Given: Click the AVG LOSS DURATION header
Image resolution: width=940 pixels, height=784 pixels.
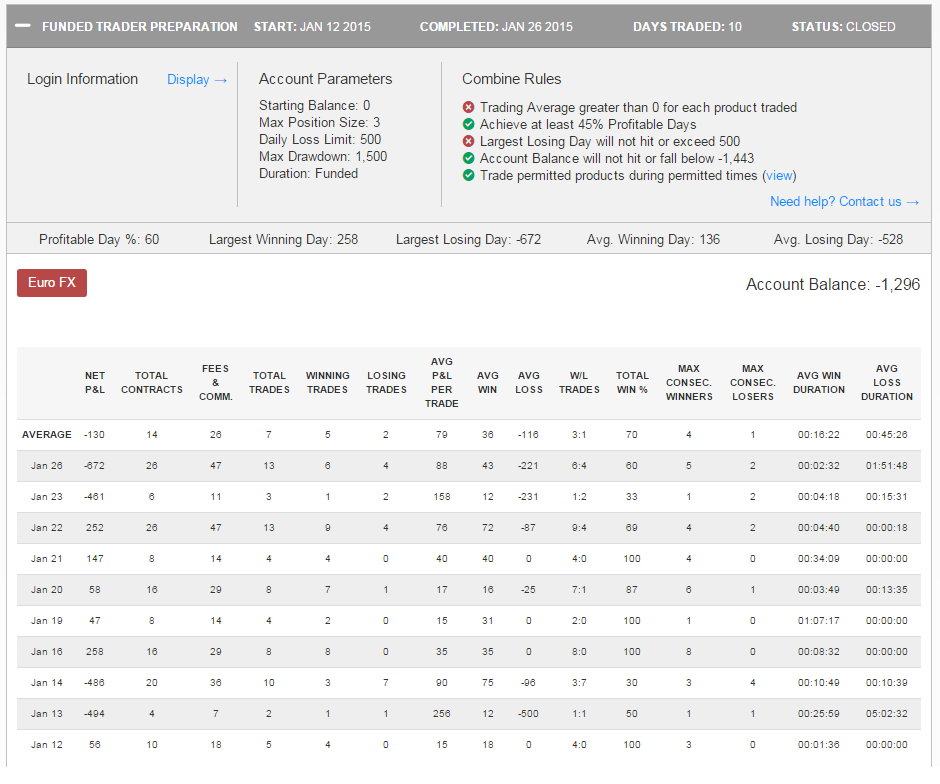Looking at the screenshot, I should [x=887, y=382].
